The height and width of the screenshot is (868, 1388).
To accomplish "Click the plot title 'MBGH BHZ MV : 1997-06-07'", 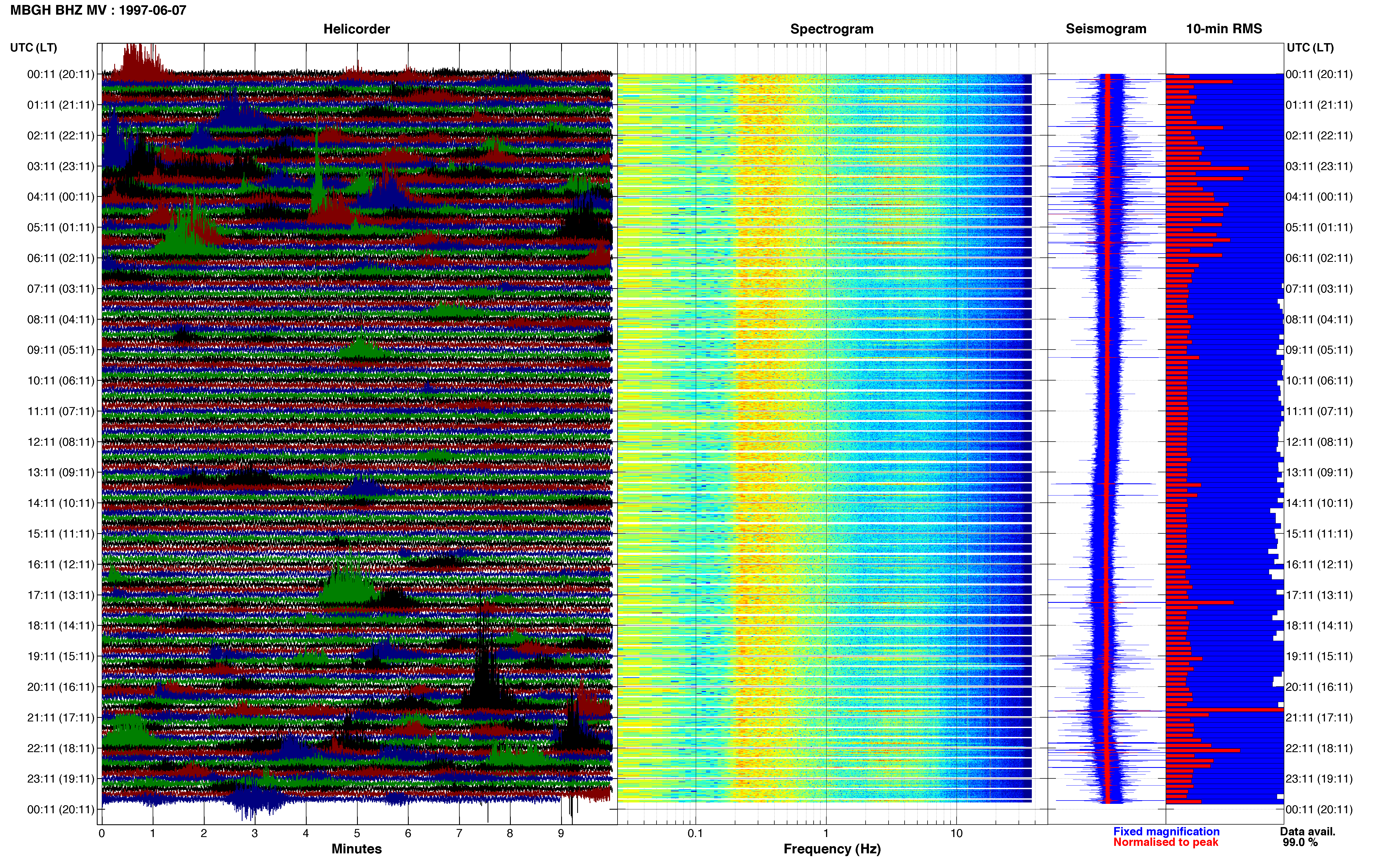I will 98,10.
